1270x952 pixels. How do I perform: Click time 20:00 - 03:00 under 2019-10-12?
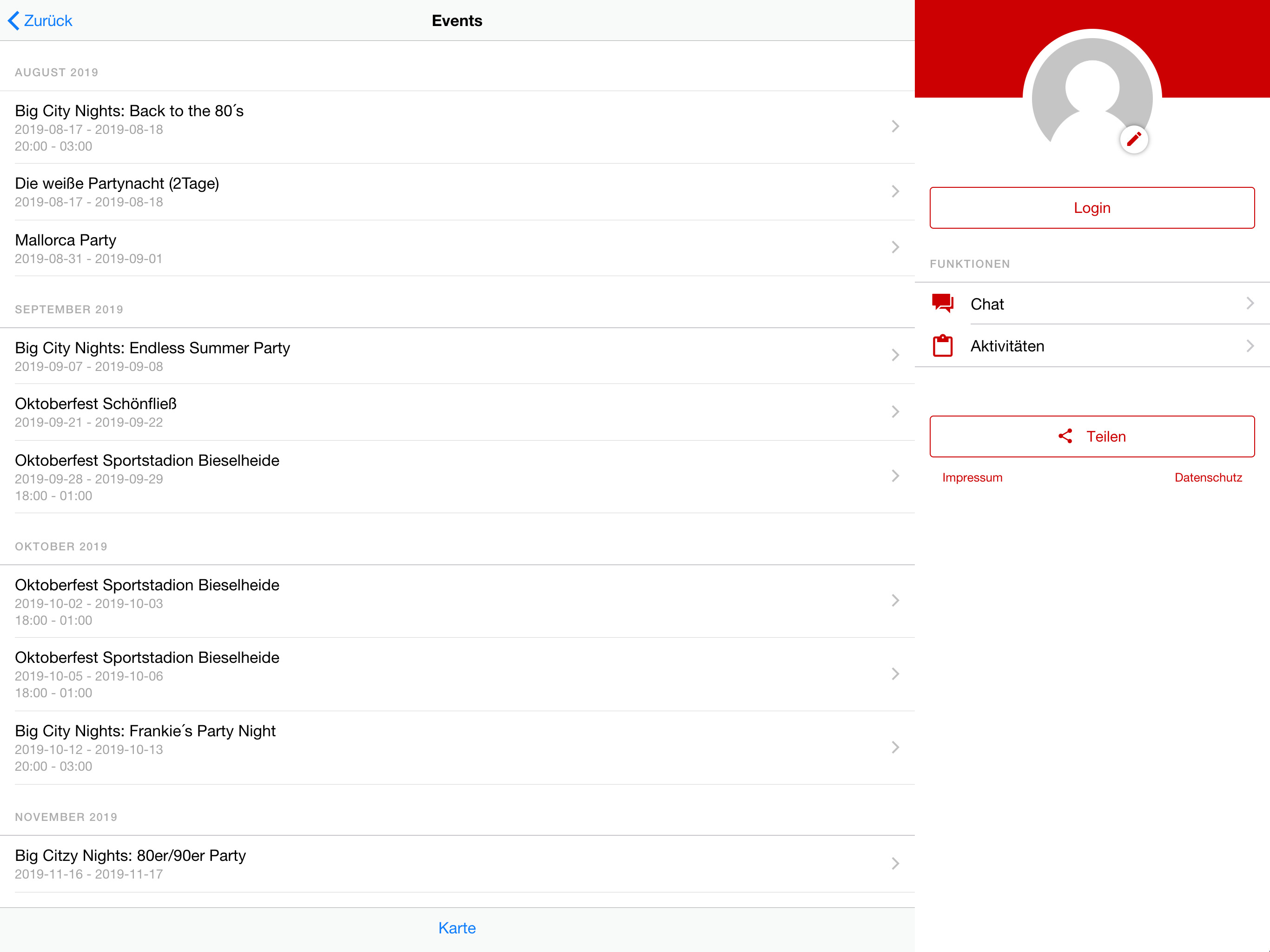tap(53, 767)
